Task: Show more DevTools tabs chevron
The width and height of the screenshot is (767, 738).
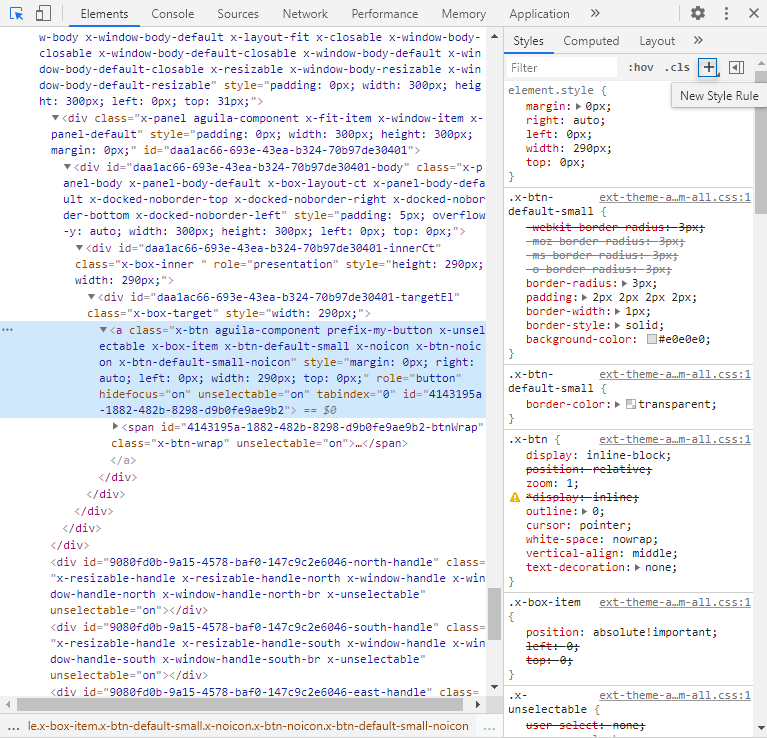Action: (595, 13)
